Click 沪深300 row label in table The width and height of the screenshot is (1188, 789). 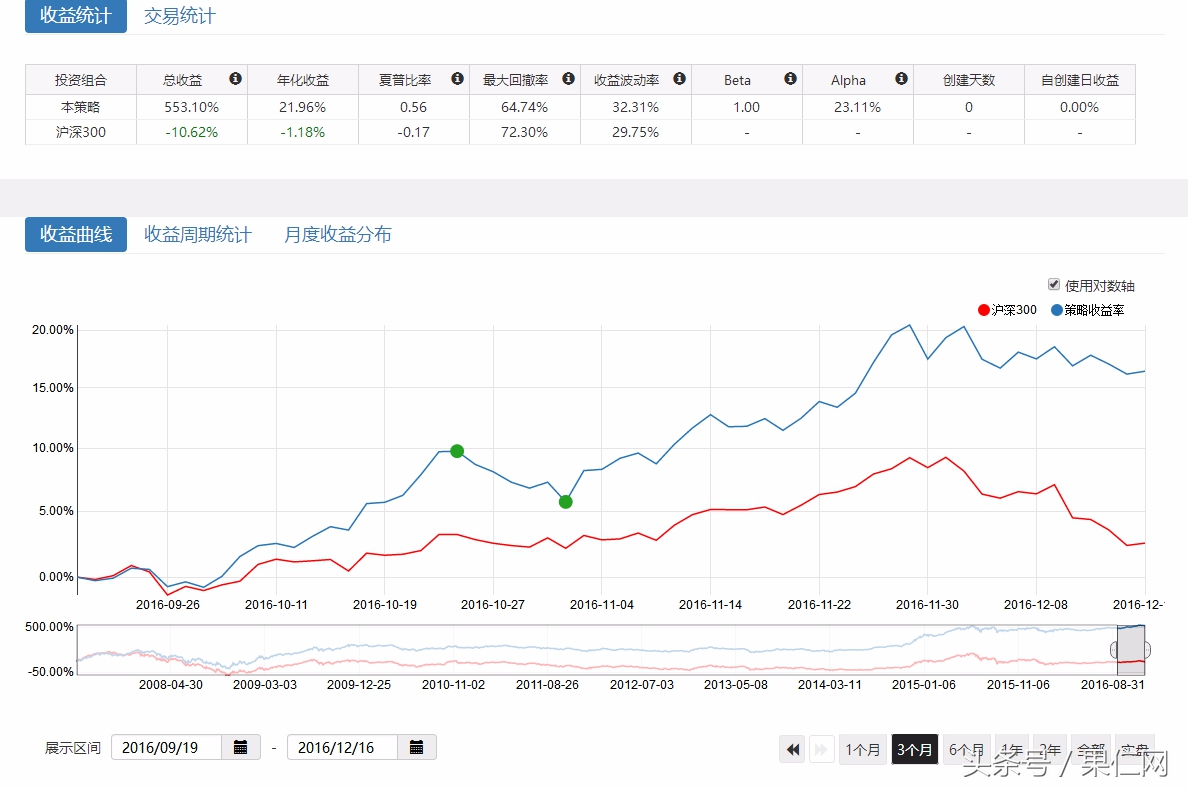coord(81,132)
